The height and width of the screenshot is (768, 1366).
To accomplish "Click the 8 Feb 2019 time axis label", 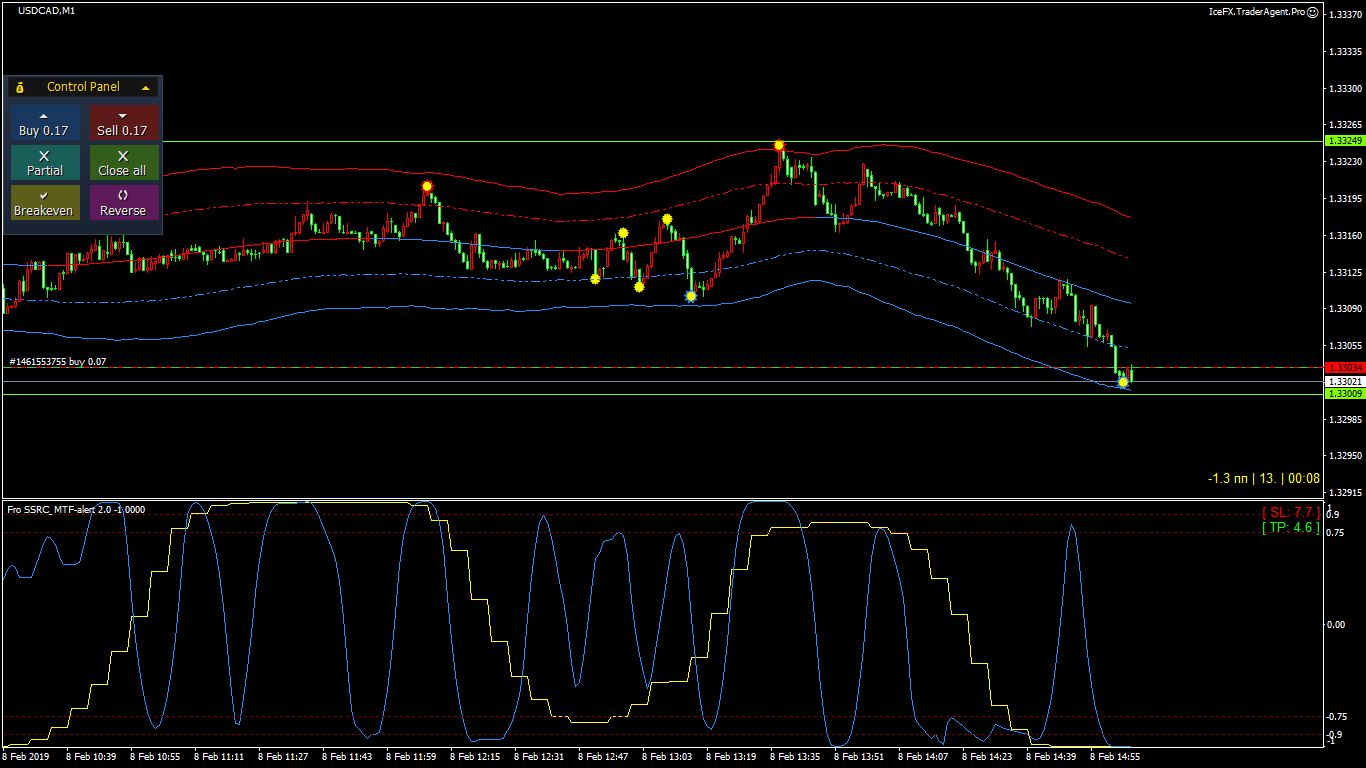I will point(26,757).
